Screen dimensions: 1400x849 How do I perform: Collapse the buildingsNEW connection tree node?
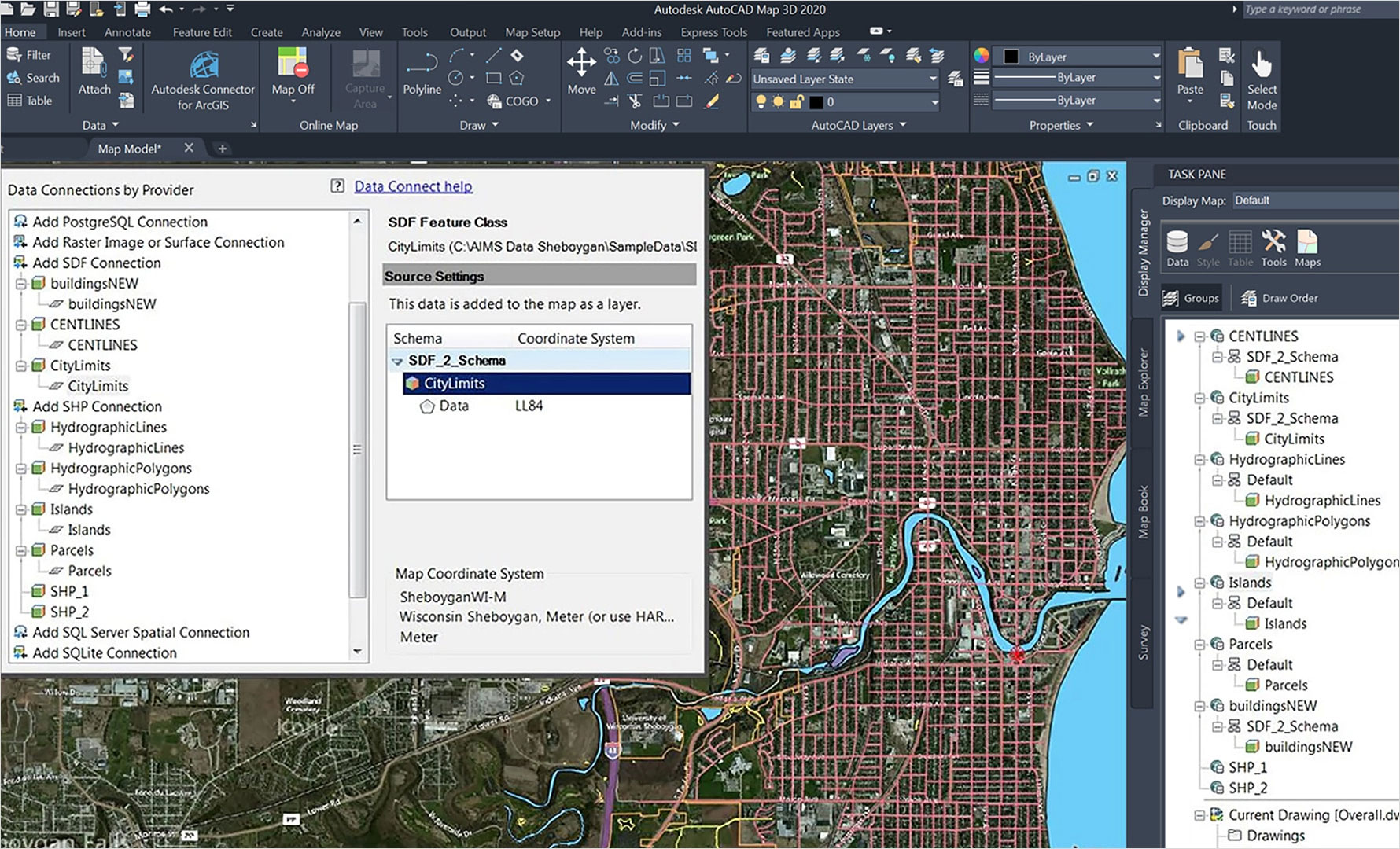[21, 284]
